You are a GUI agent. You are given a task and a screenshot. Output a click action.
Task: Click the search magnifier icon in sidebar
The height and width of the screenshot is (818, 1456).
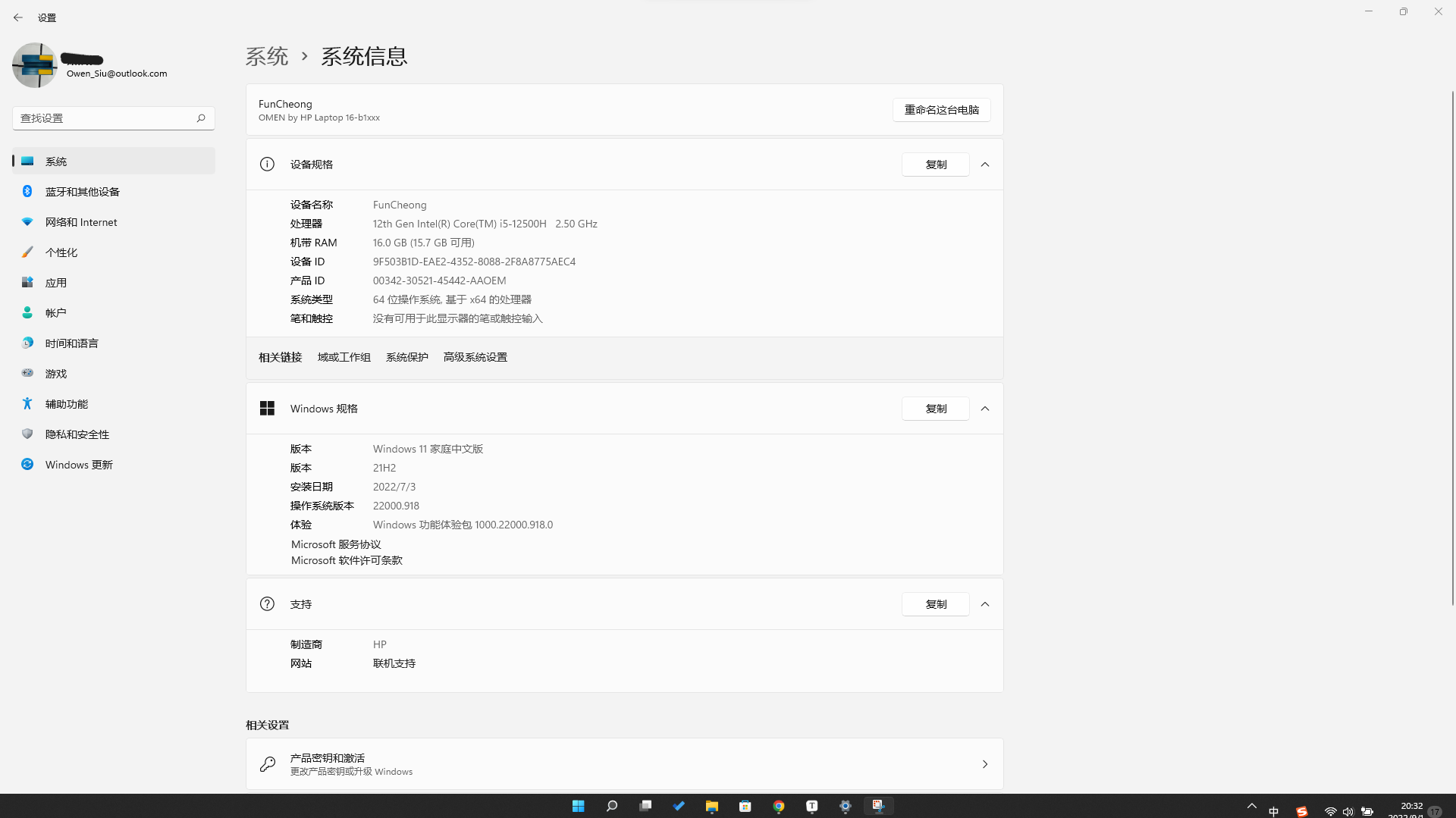(x=201, y=118)
